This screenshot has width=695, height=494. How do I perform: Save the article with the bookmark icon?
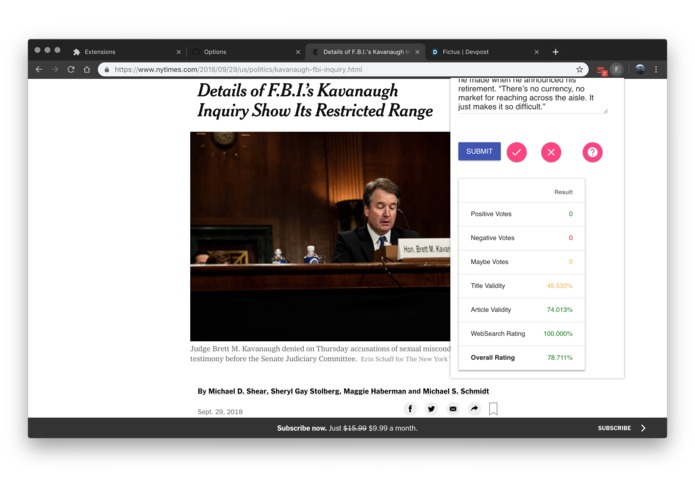coord(493,408)
